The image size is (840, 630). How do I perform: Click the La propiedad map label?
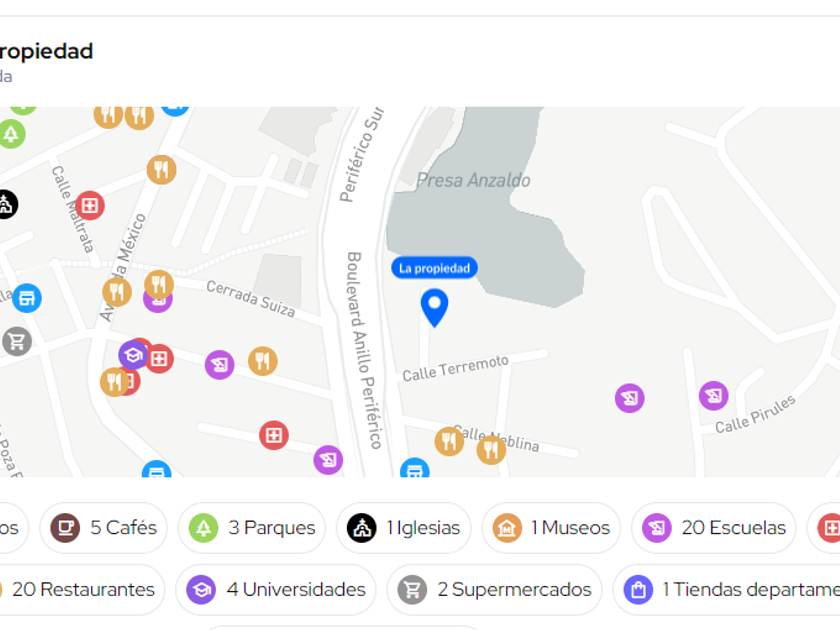pos(434,268)
